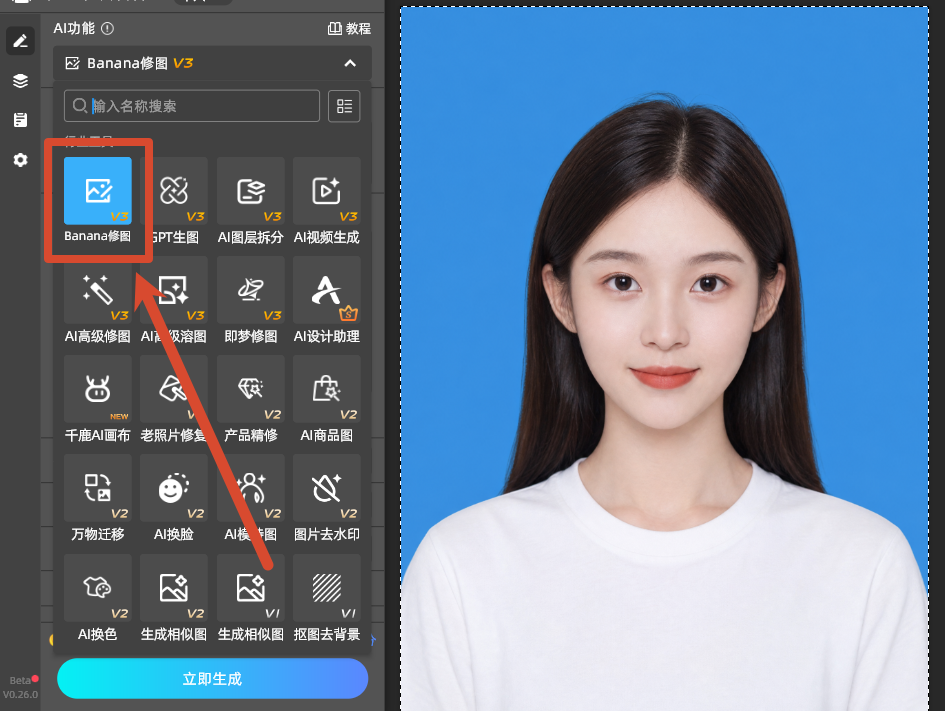Open the 教程 tutorial link
945x711 pixels.
pos(349,28)
